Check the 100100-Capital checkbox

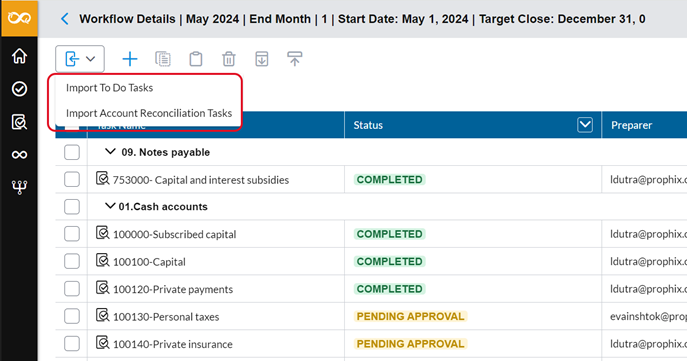72,262
